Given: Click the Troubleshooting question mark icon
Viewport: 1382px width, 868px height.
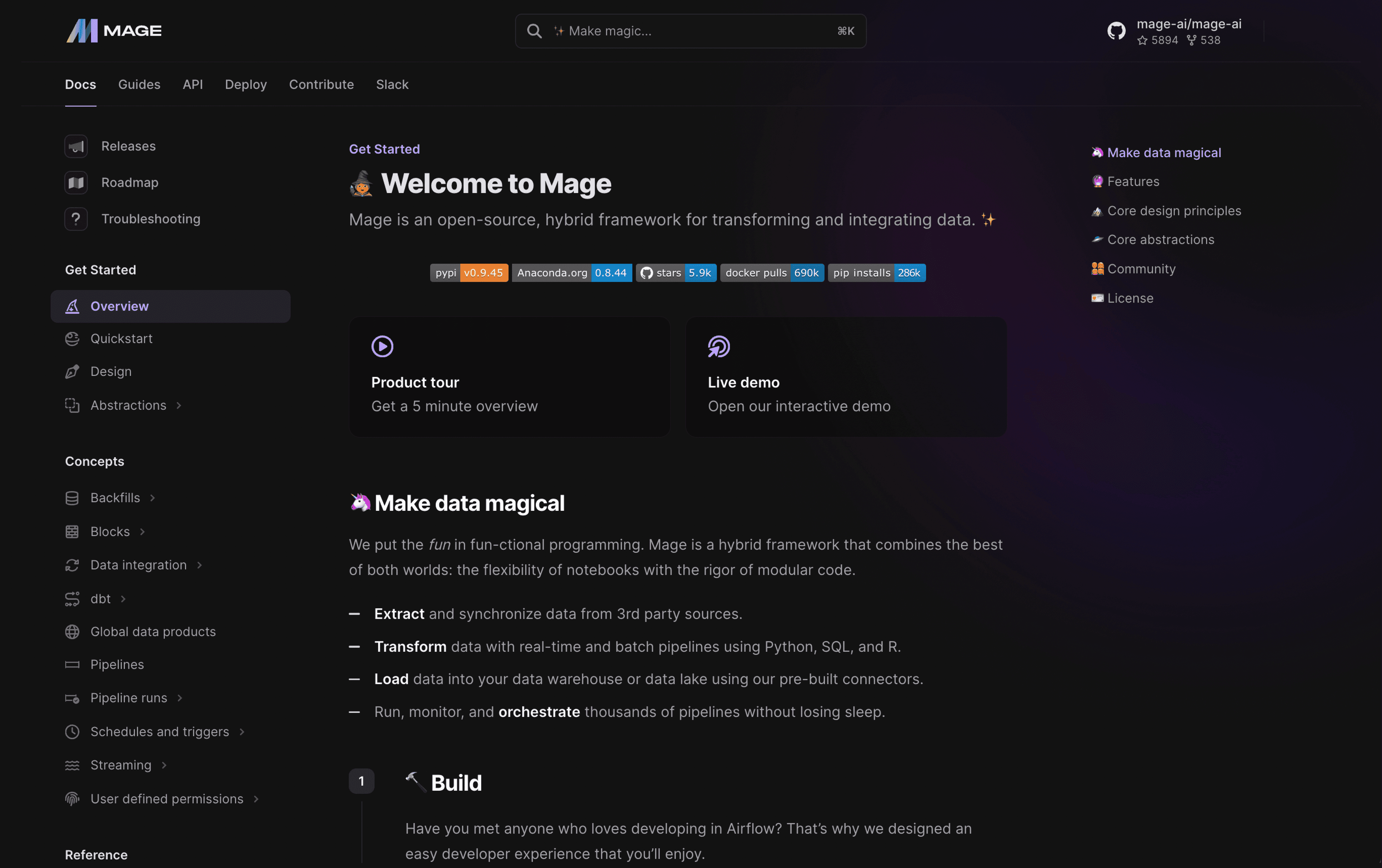Looking at the screenshot, I should [76, 219].
